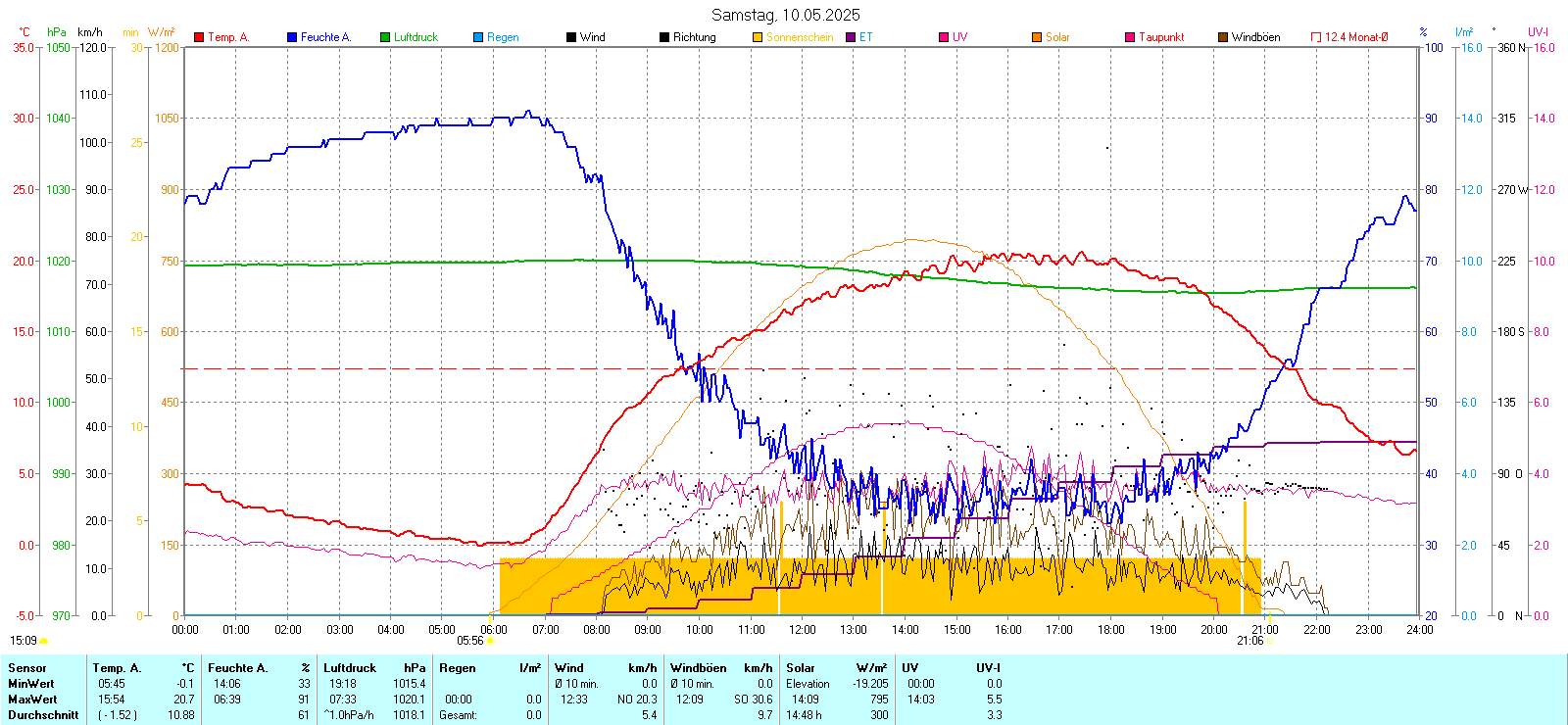1568x725 pixels.
Task: Click the chart title Samstag, 10.05.2025
Action: (x=785, y=15)
